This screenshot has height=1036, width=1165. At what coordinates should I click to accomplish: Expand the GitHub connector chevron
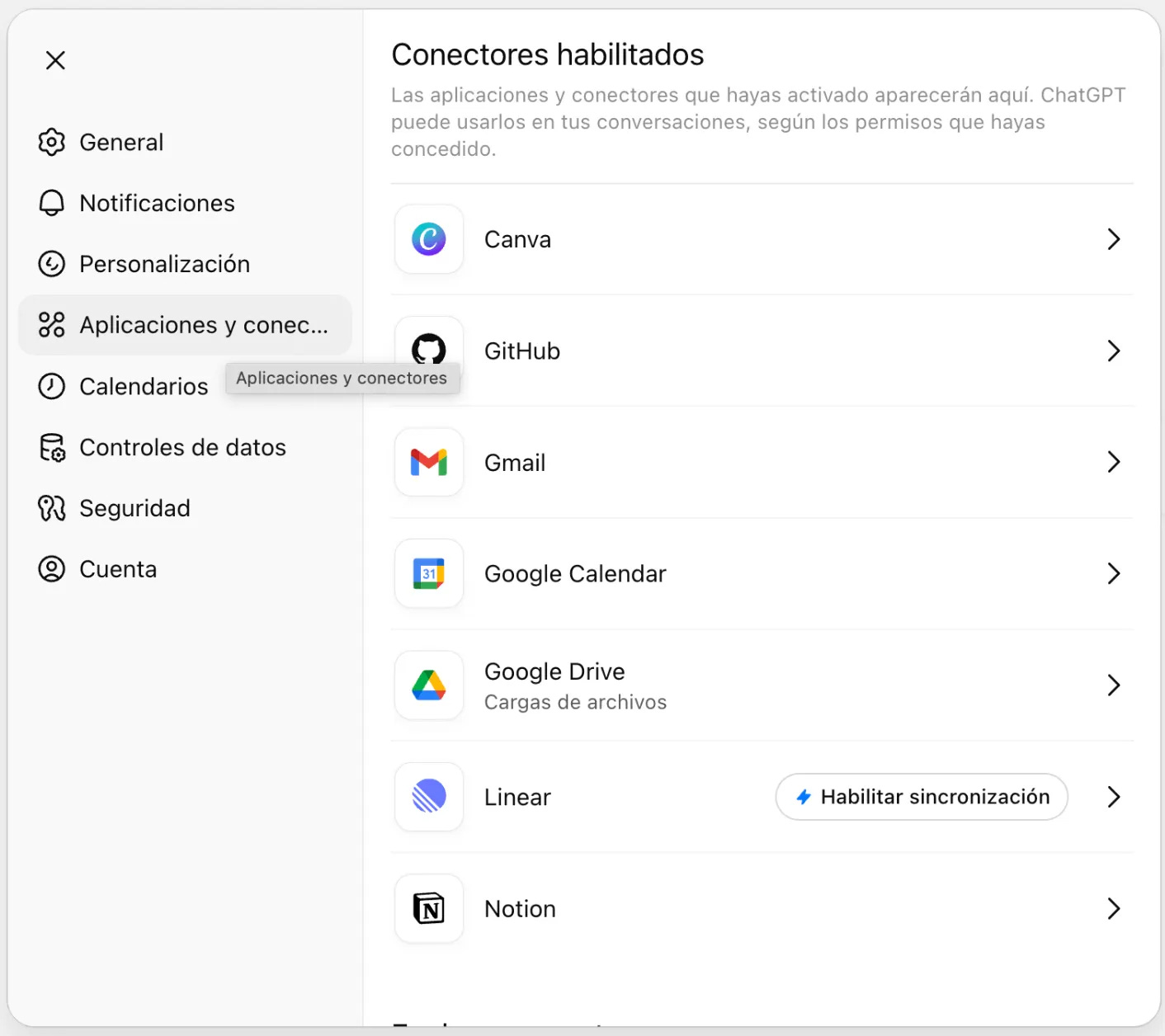[x=1114, y=351]
